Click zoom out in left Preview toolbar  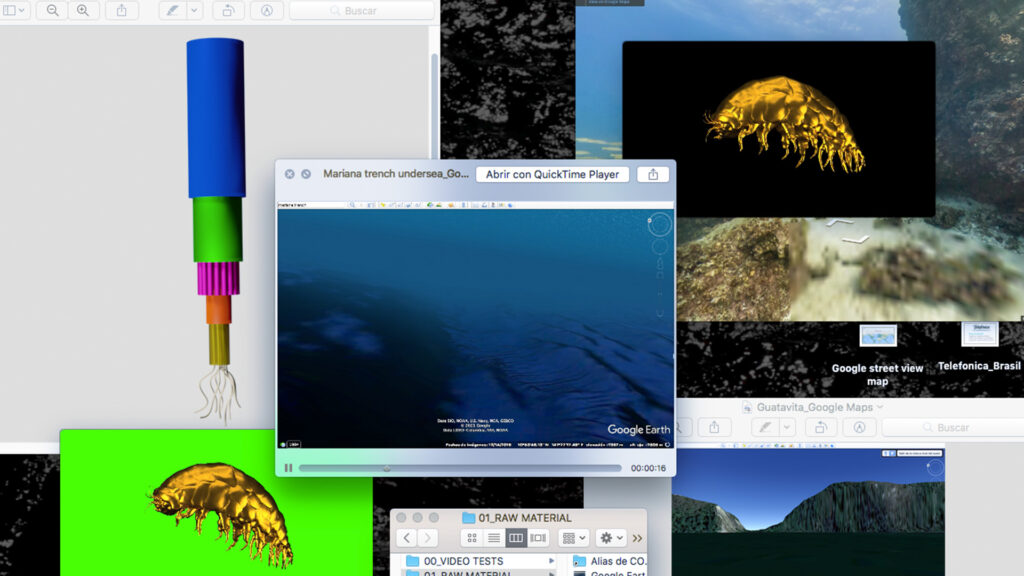52,10
